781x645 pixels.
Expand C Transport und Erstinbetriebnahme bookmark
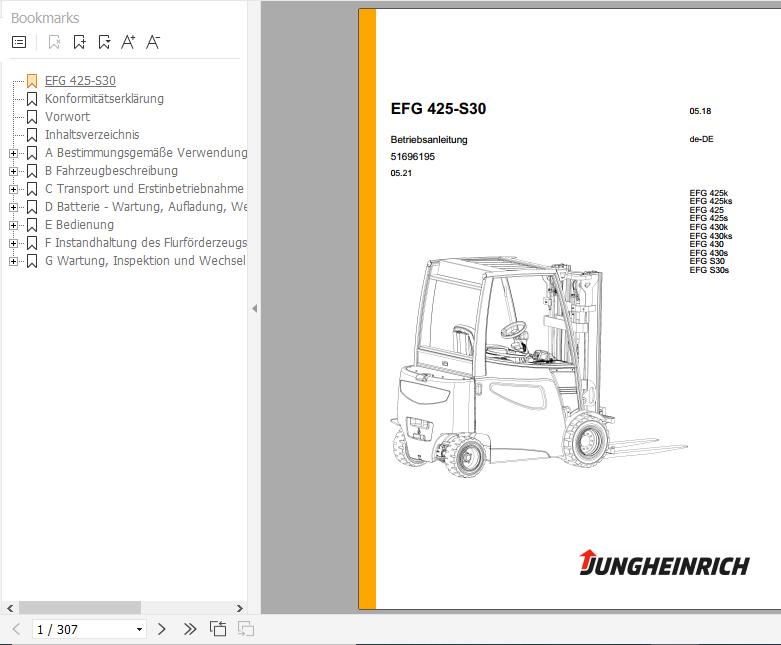tap(13, 189)
